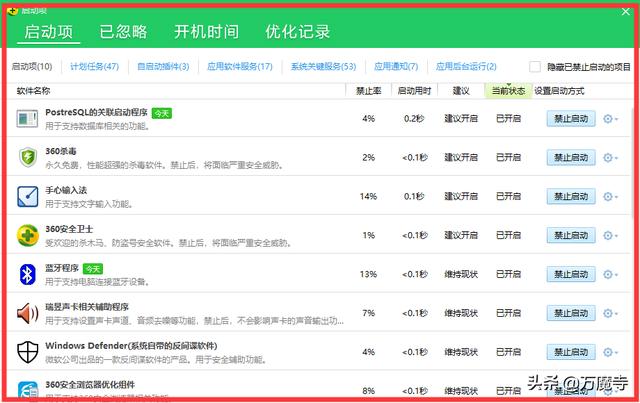Click the 今天 badge beside 蓝牙程序
This screenshot has height=403, width=640.
point(93,269)
